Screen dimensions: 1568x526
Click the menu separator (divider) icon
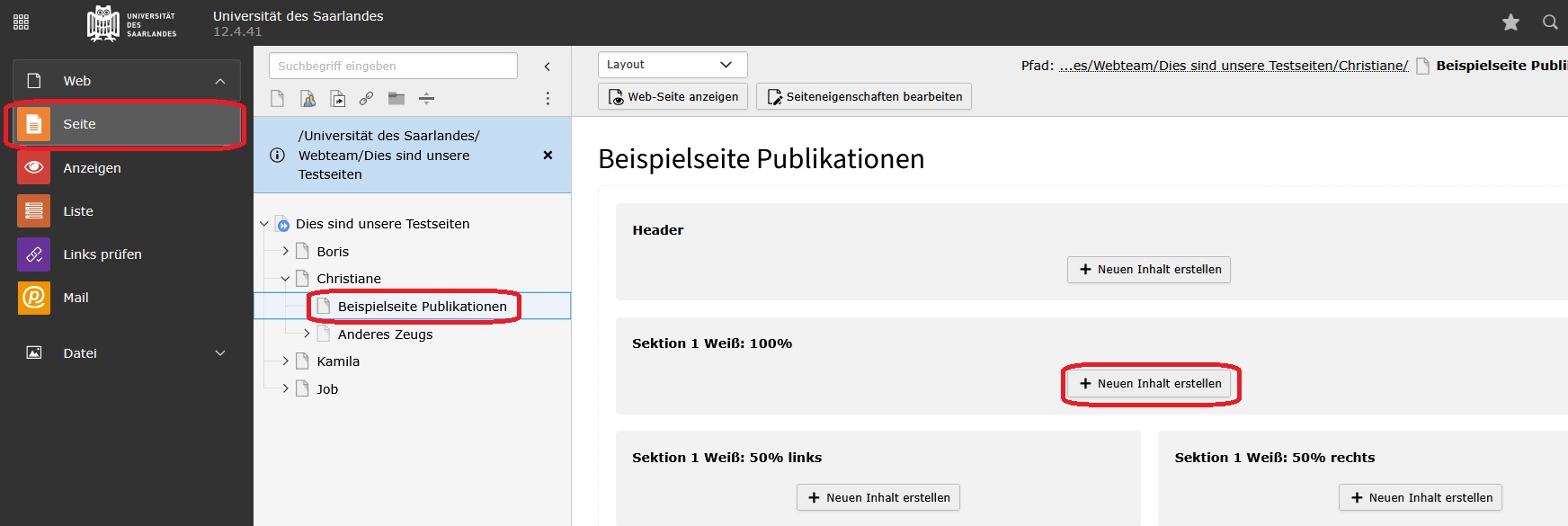[x=427, y=99]
